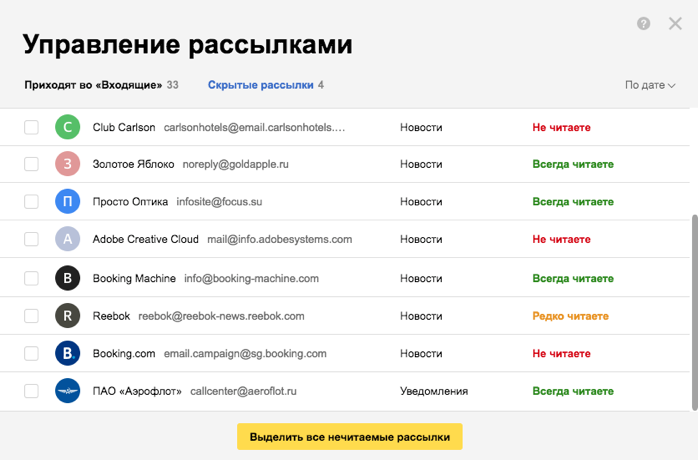Click the Аэрофлот logo avatar
698x460 pixels.
(x=68, y=391)
